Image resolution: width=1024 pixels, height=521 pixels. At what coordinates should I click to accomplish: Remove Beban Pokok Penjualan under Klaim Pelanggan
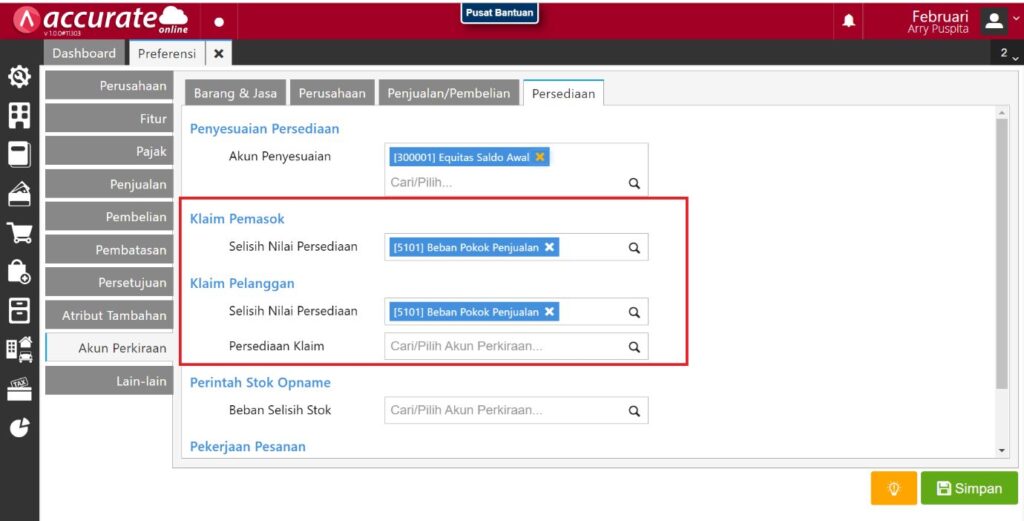click(x=549, y=311)
